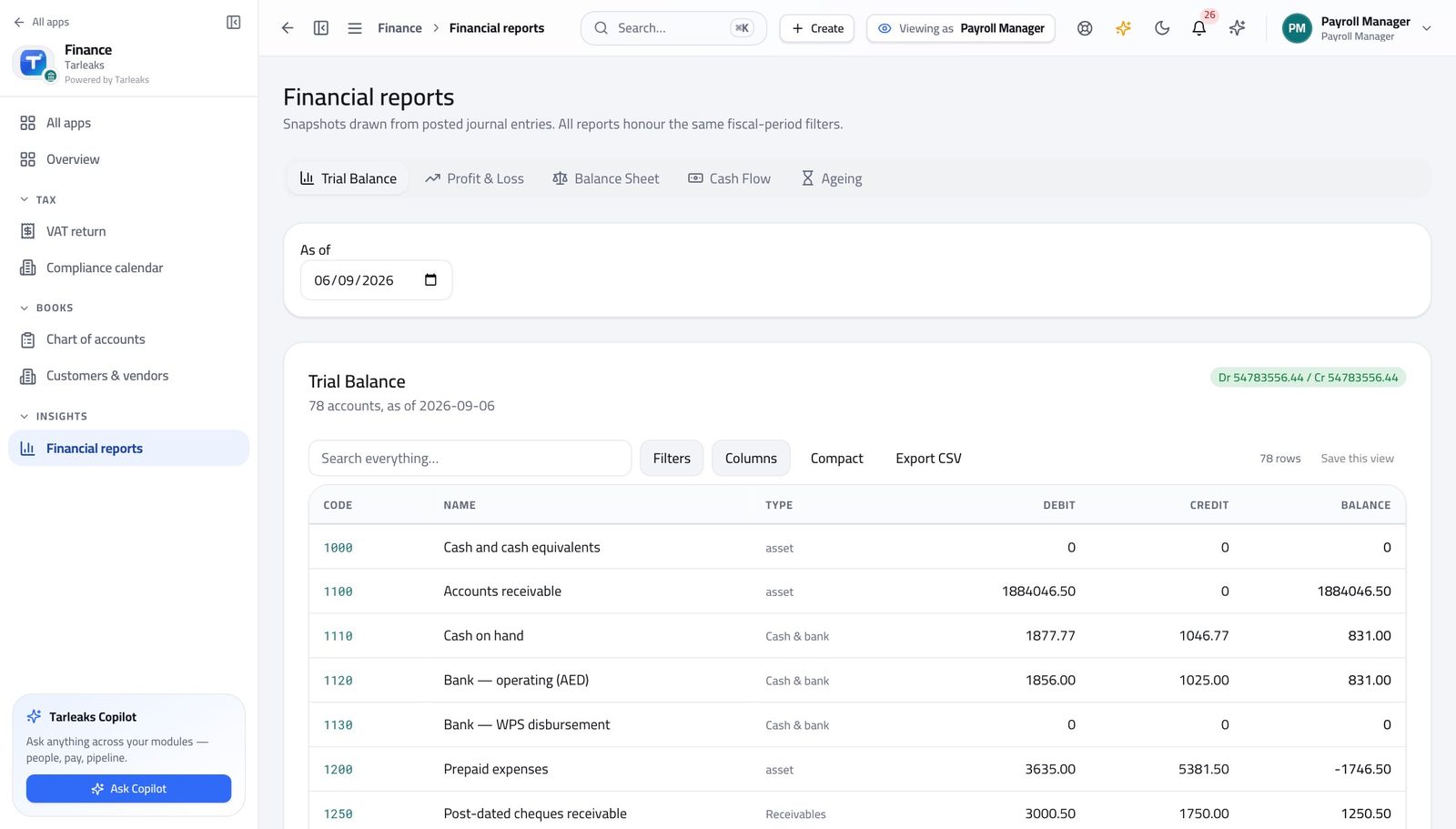Open the help lifebuoy icon

pos(1085,28)
